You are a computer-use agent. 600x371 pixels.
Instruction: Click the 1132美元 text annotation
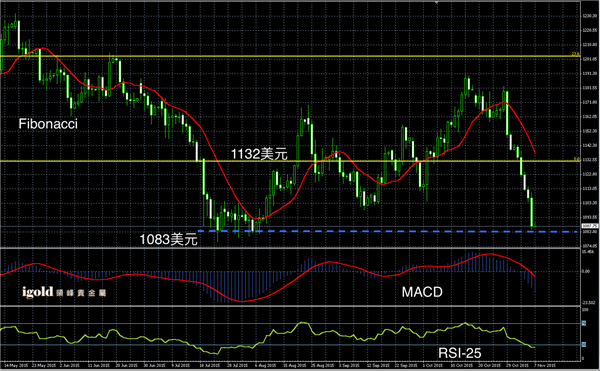point(259,154)
